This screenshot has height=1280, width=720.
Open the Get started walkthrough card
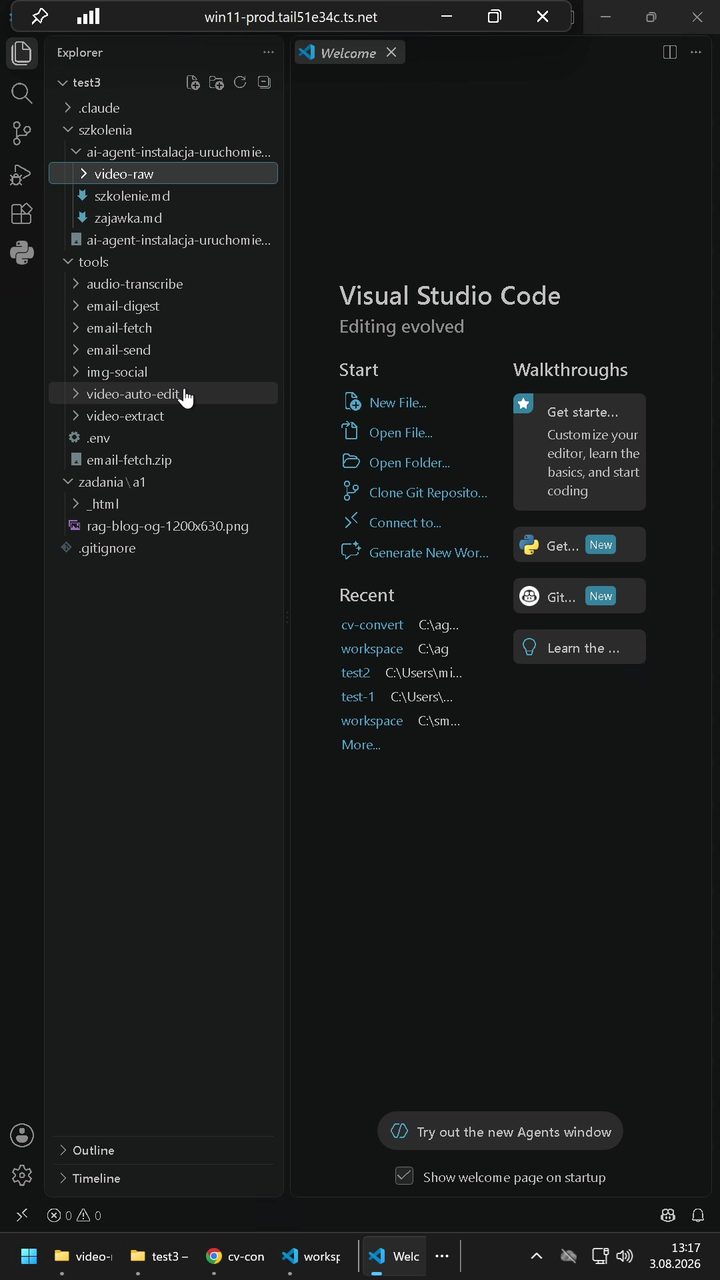(579, 452)
